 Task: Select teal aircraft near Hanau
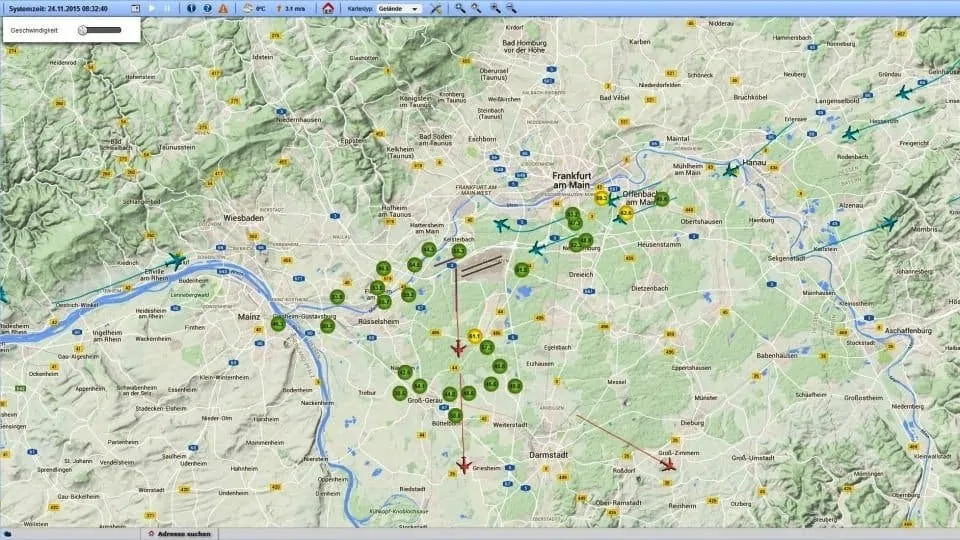coord(730,170)
